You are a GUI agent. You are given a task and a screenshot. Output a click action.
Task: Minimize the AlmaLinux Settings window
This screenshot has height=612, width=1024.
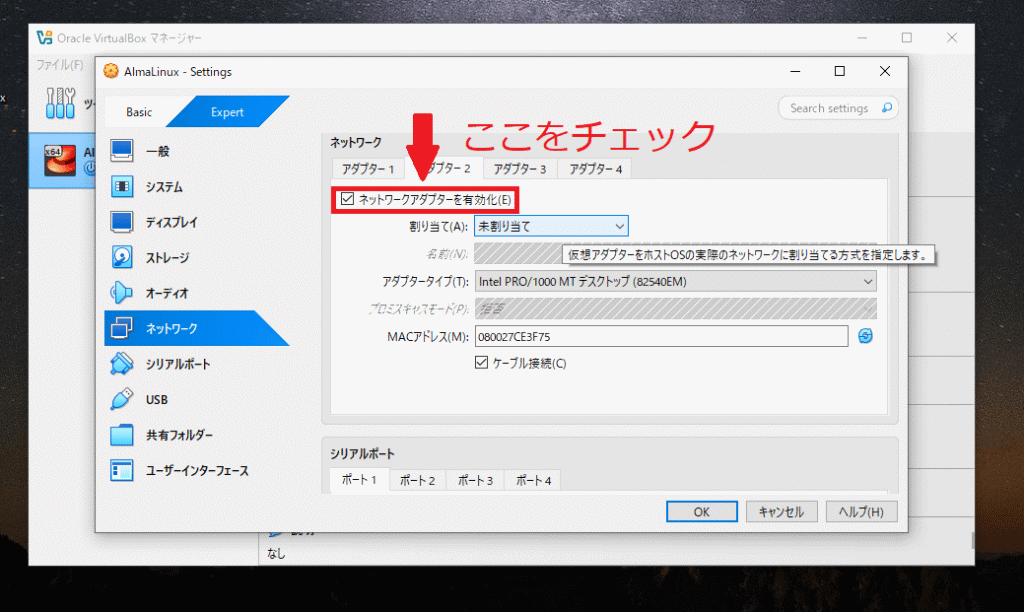point(795,71)
